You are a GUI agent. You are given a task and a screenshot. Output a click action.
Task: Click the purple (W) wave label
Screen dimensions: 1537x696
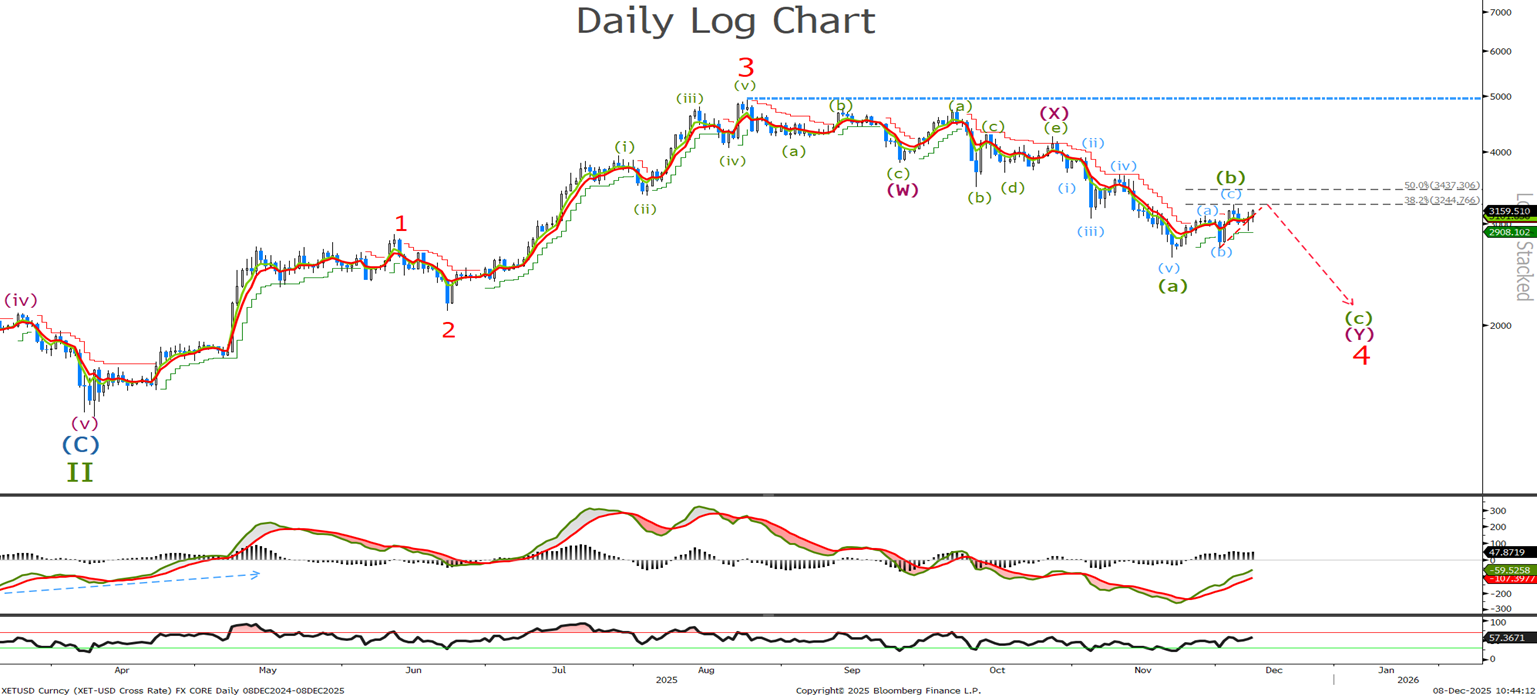tap(901, 190)
